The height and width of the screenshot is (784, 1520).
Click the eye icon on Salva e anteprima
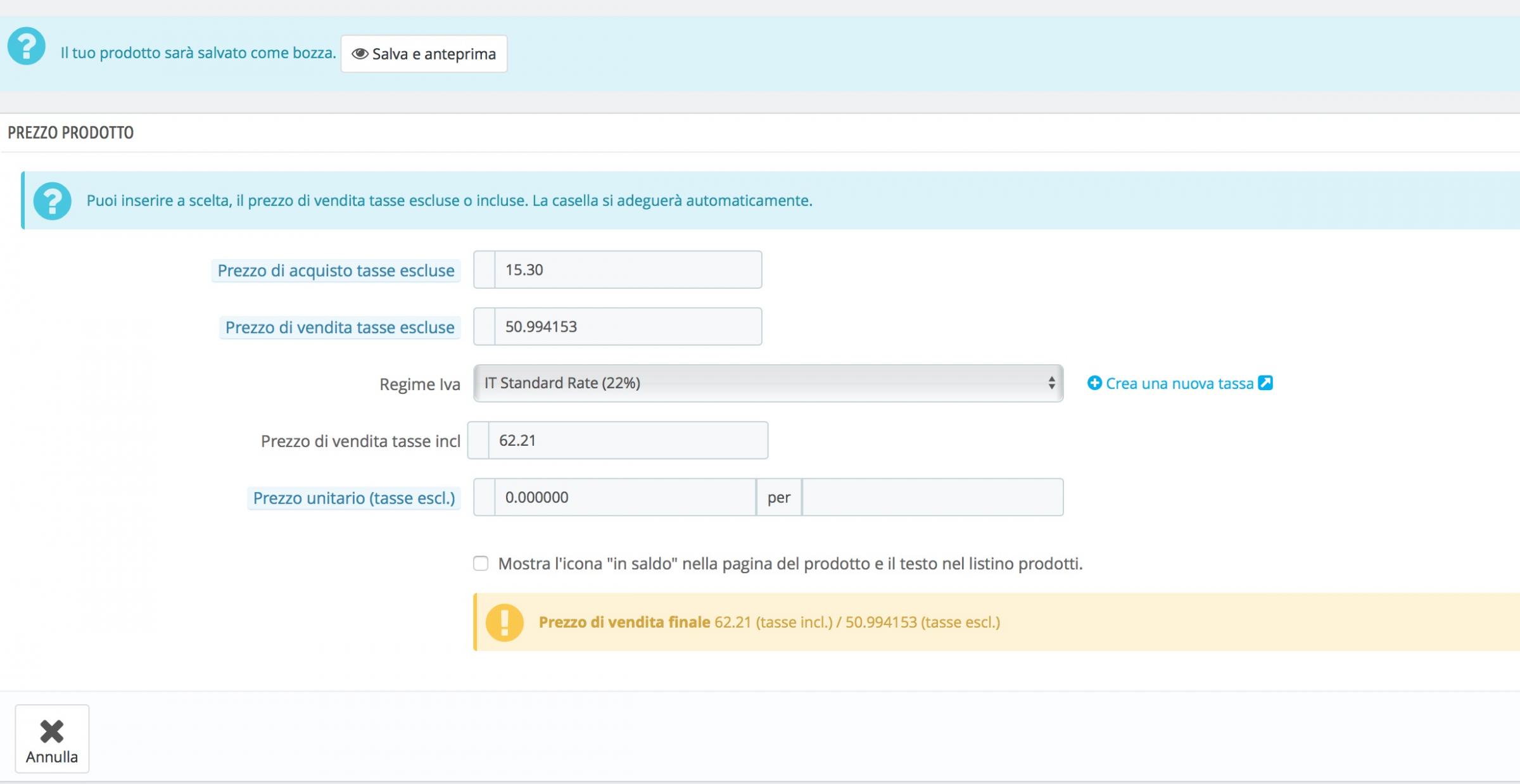click(360, 54)
